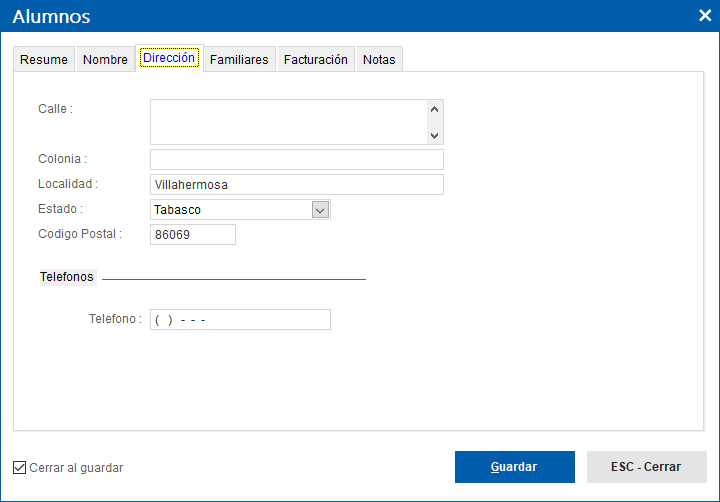Image resolution: width=720 pixels, height=502 pixels.
Task: Click the Calle scroll down arrow
Action: pyautogui.click(x=434, y=135)
